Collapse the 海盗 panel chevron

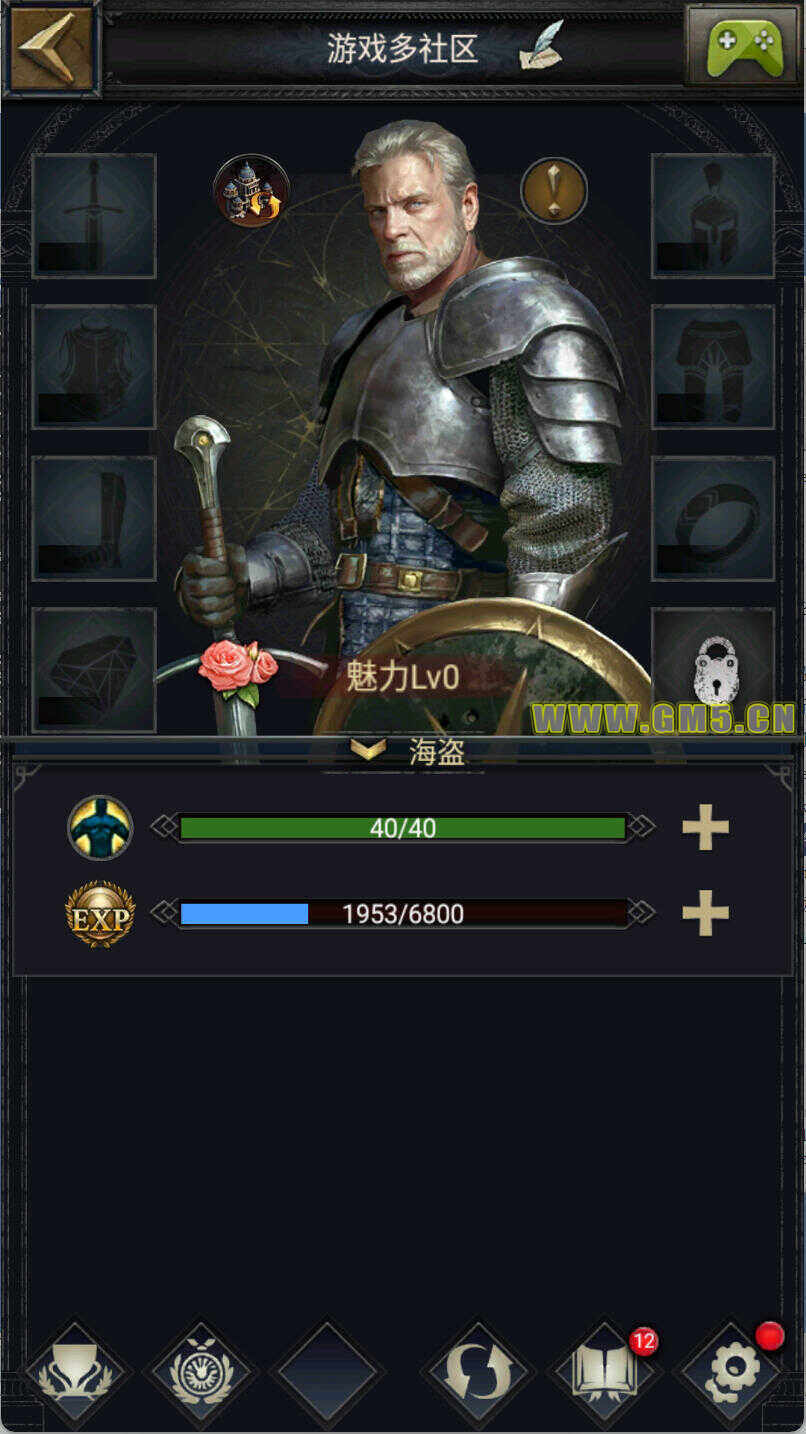pos(368,750)
